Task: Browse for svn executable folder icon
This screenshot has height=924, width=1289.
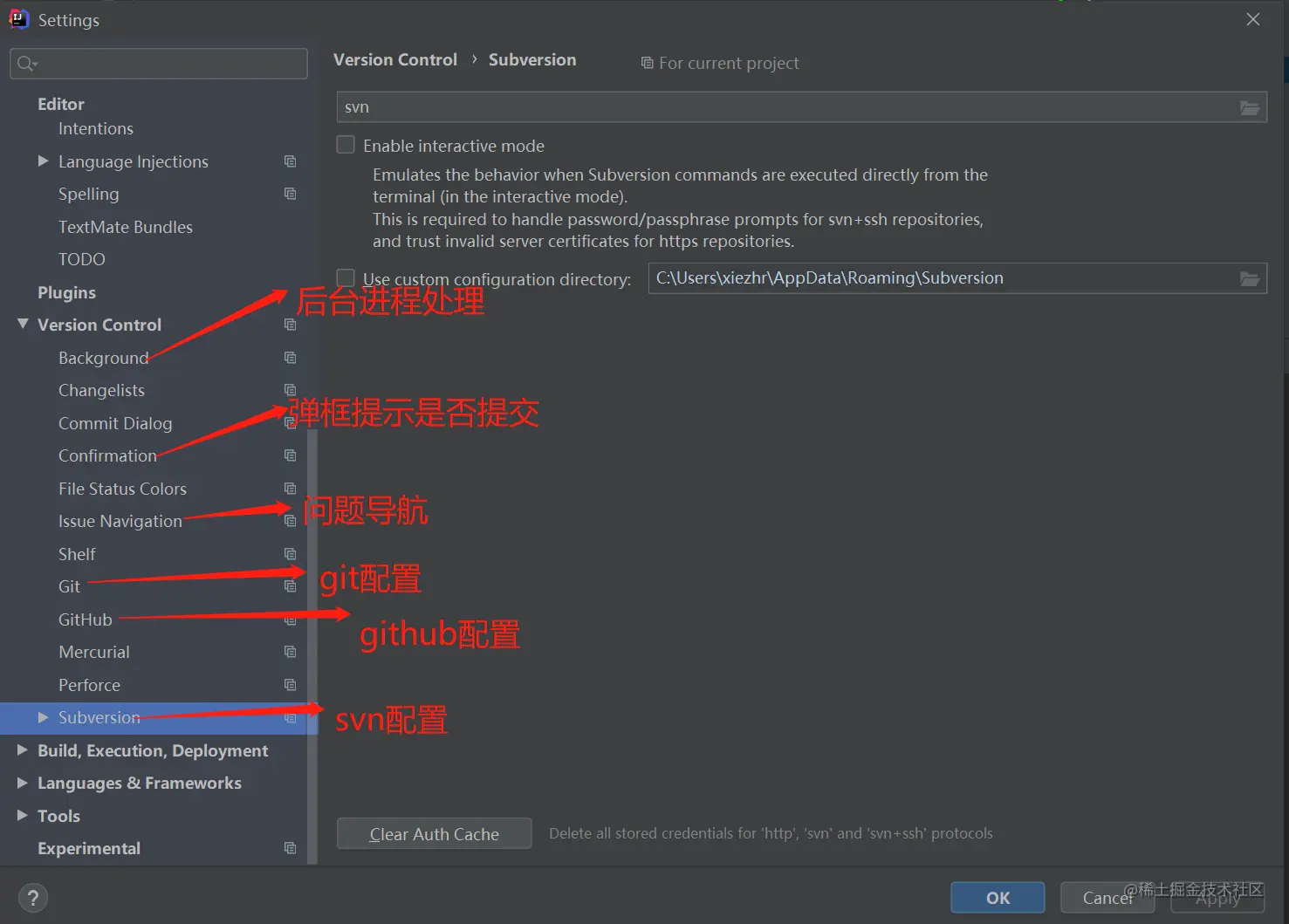Action: click(x=1250, y=107)
